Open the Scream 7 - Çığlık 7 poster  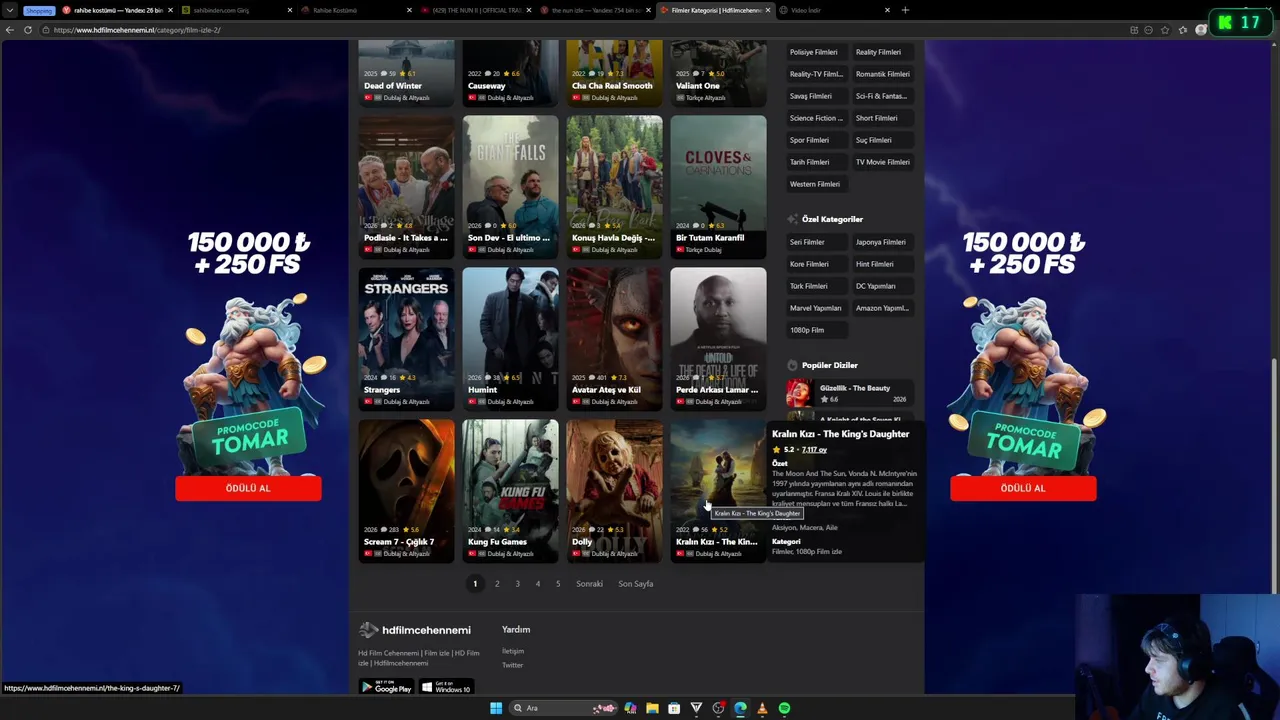click(406, 490)
